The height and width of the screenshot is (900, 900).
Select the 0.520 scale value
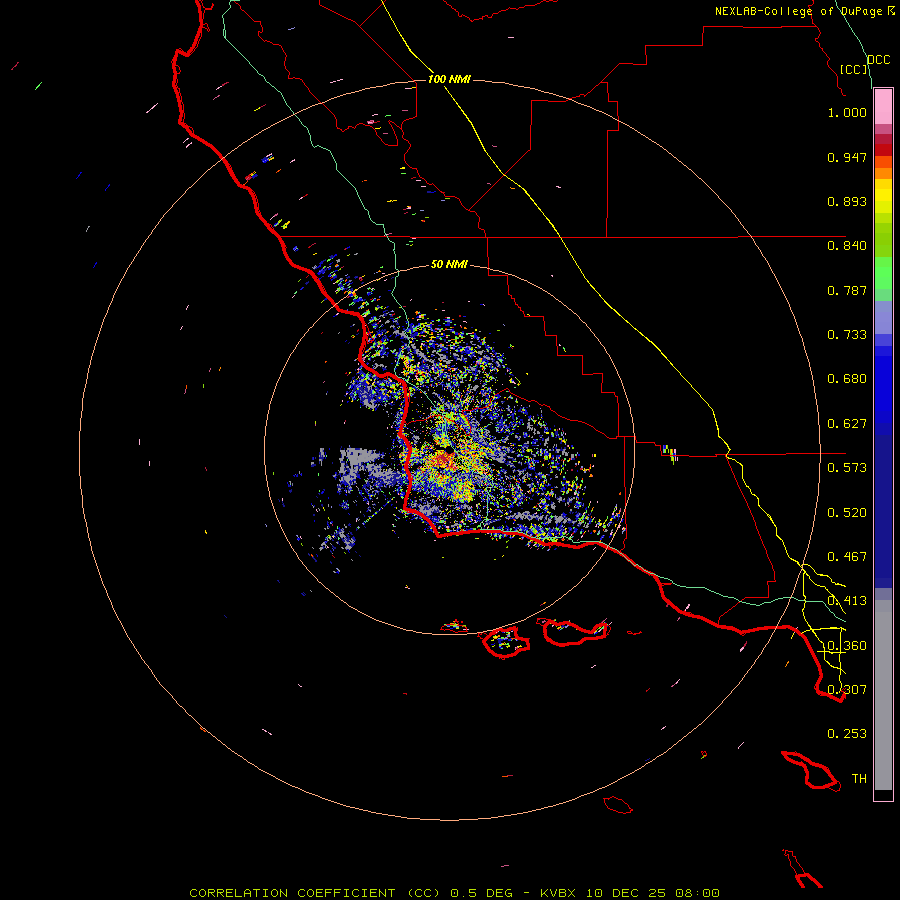click(847, 513)
